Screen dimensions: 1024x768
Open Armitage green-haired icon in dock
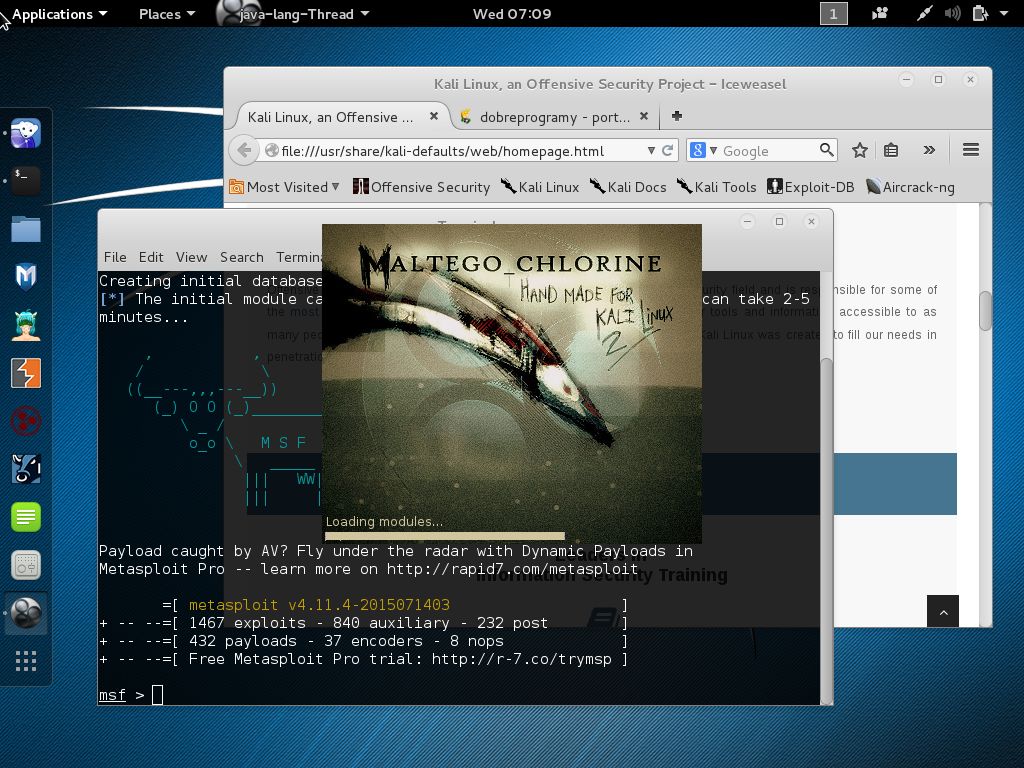(x=25, y=325)
